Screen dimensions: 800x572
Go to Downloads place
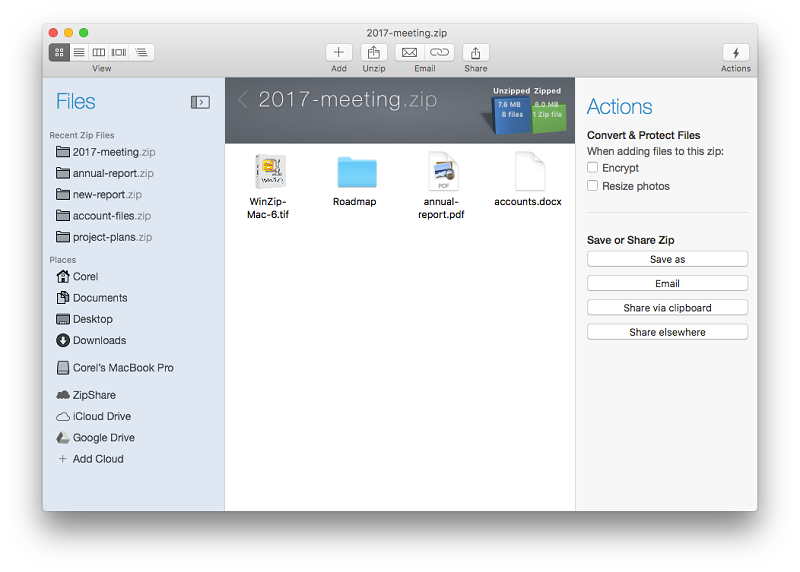click(91, 340)
